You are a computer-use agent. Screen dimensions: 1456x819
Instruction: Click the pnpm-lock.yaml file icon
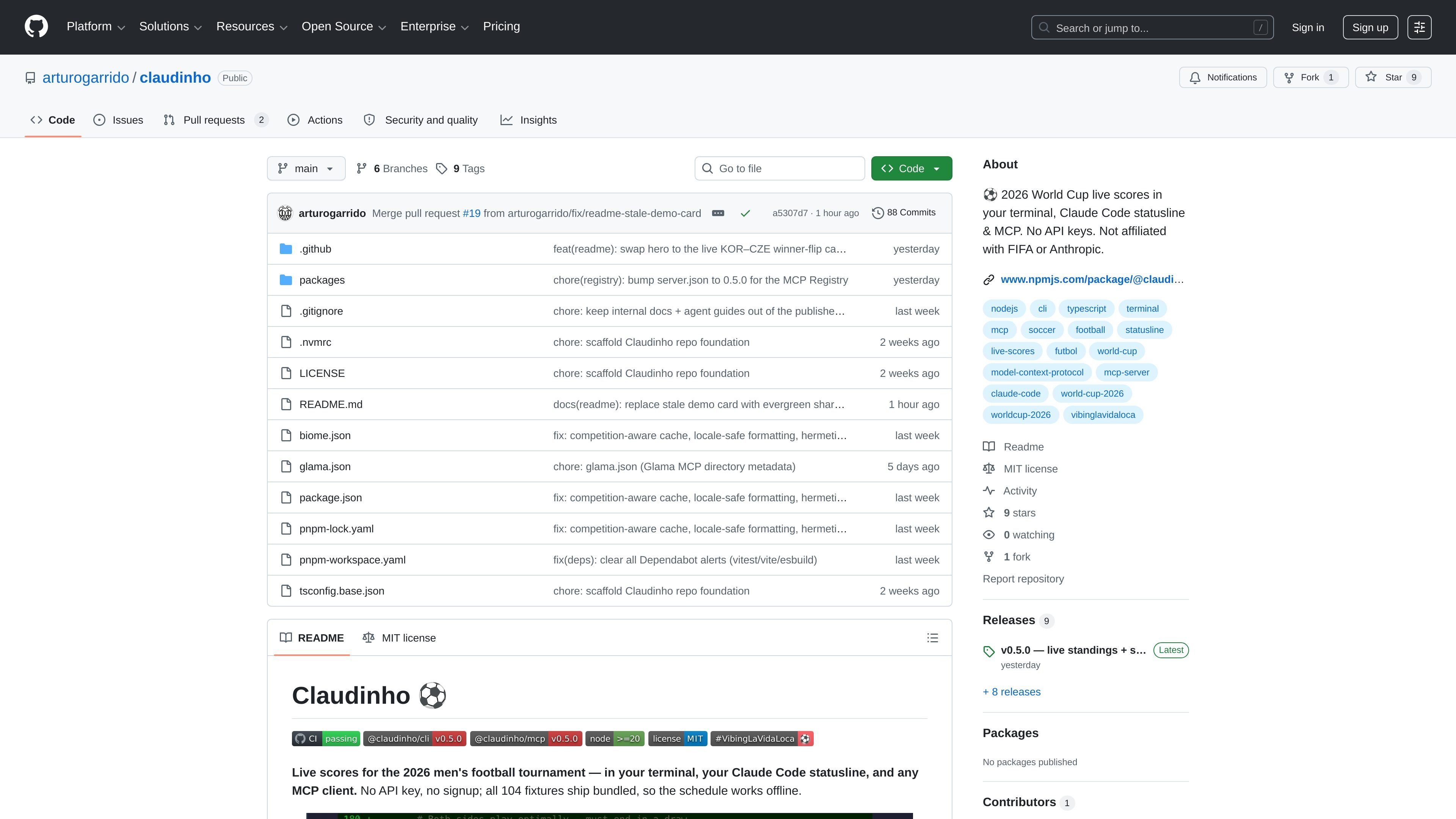click(x=286, y=529)
